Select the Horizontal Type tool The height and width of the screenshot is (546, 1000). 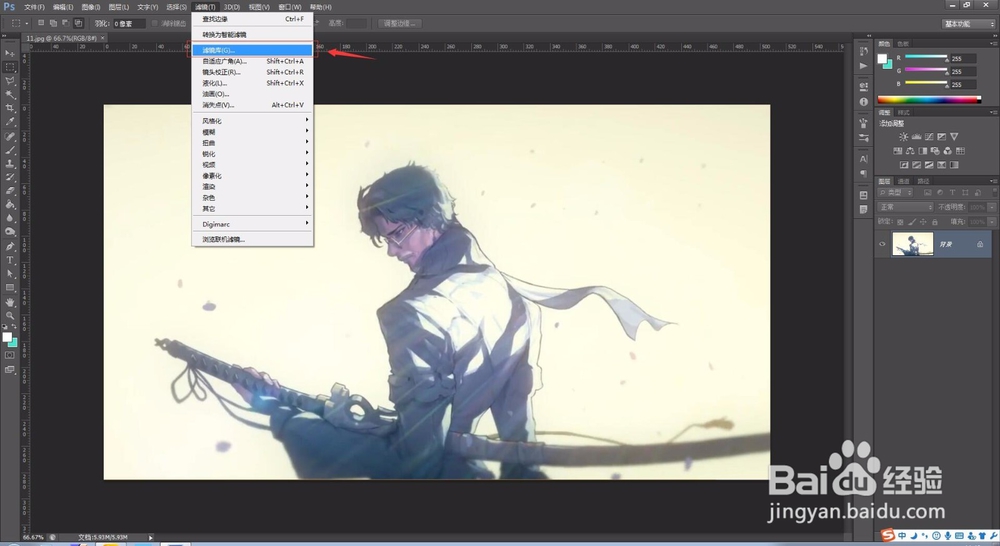pyautogui.click(x=10, y=260)
